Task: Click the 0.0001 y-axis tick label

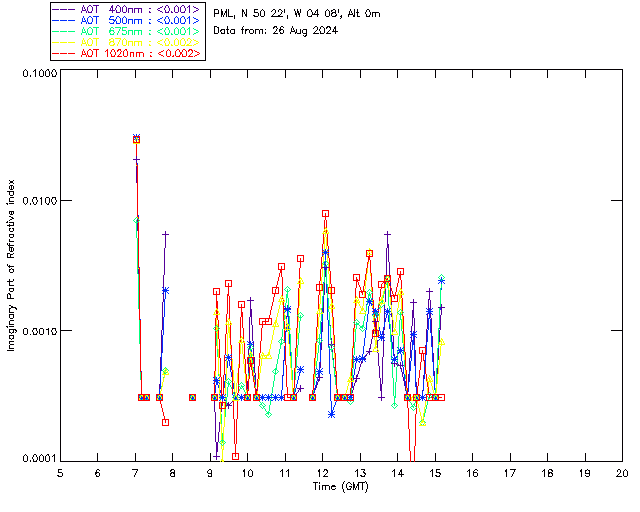Action: point(40,458)
